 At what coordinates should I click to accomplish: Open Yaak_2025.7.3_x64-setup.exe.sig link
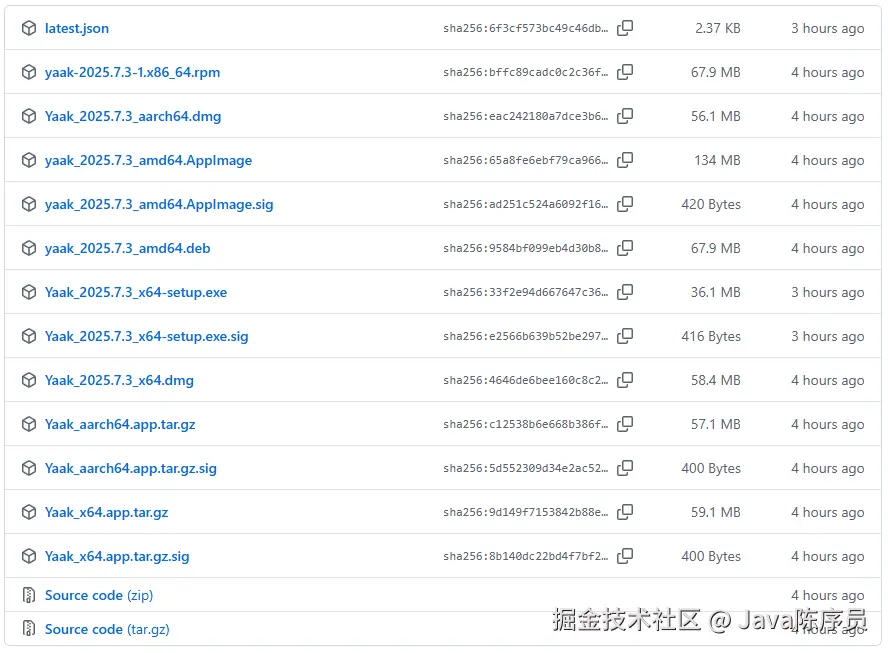[147, 337]
